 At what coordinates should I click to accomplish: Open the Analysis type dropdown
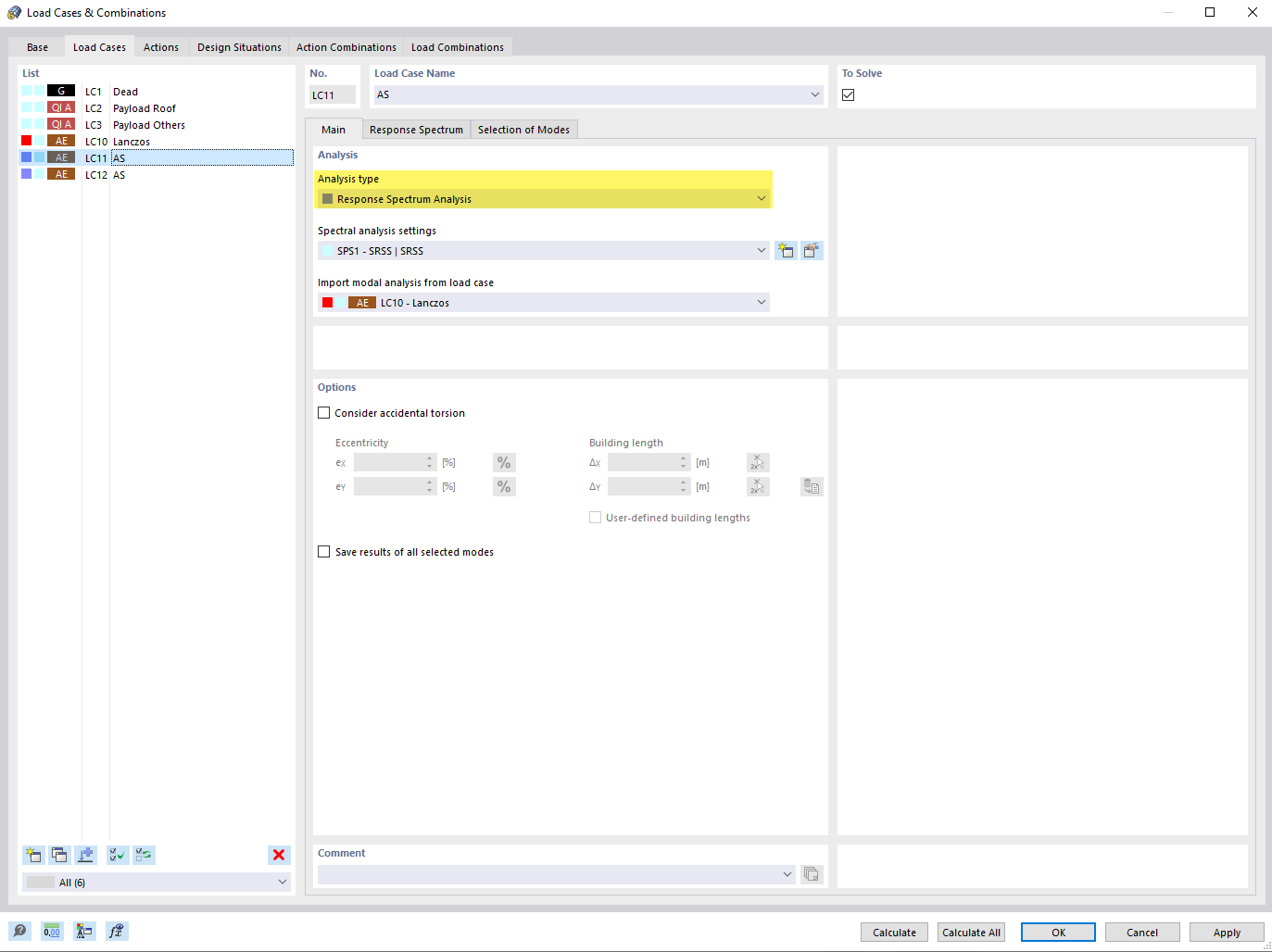(762, 198)
